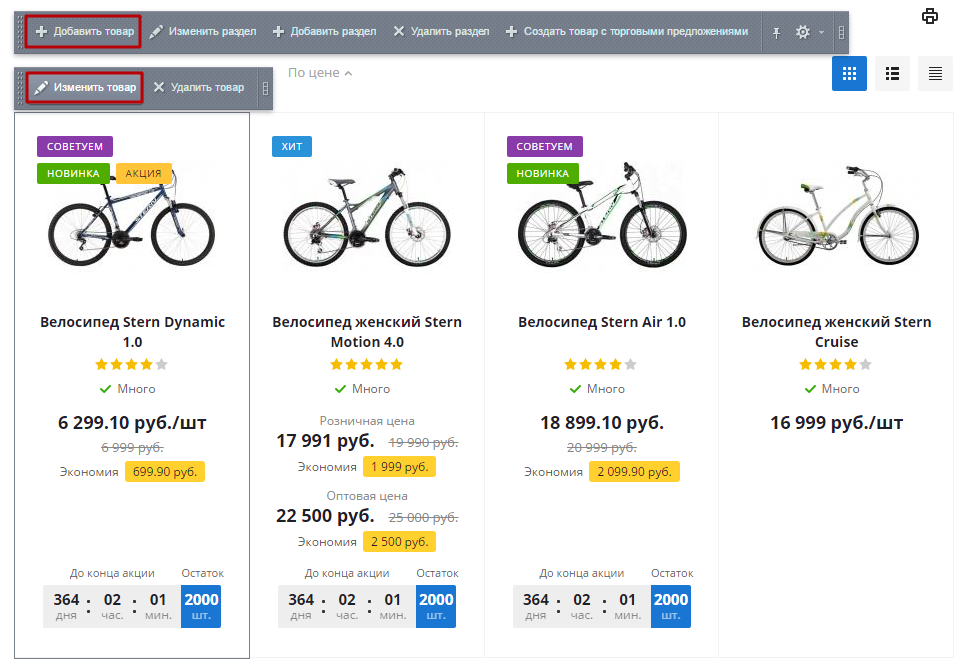Click countdown timer on Stern Motion card
Image resolution: width=972 pixels, height=669 pixels.
[x=347, y=606]
